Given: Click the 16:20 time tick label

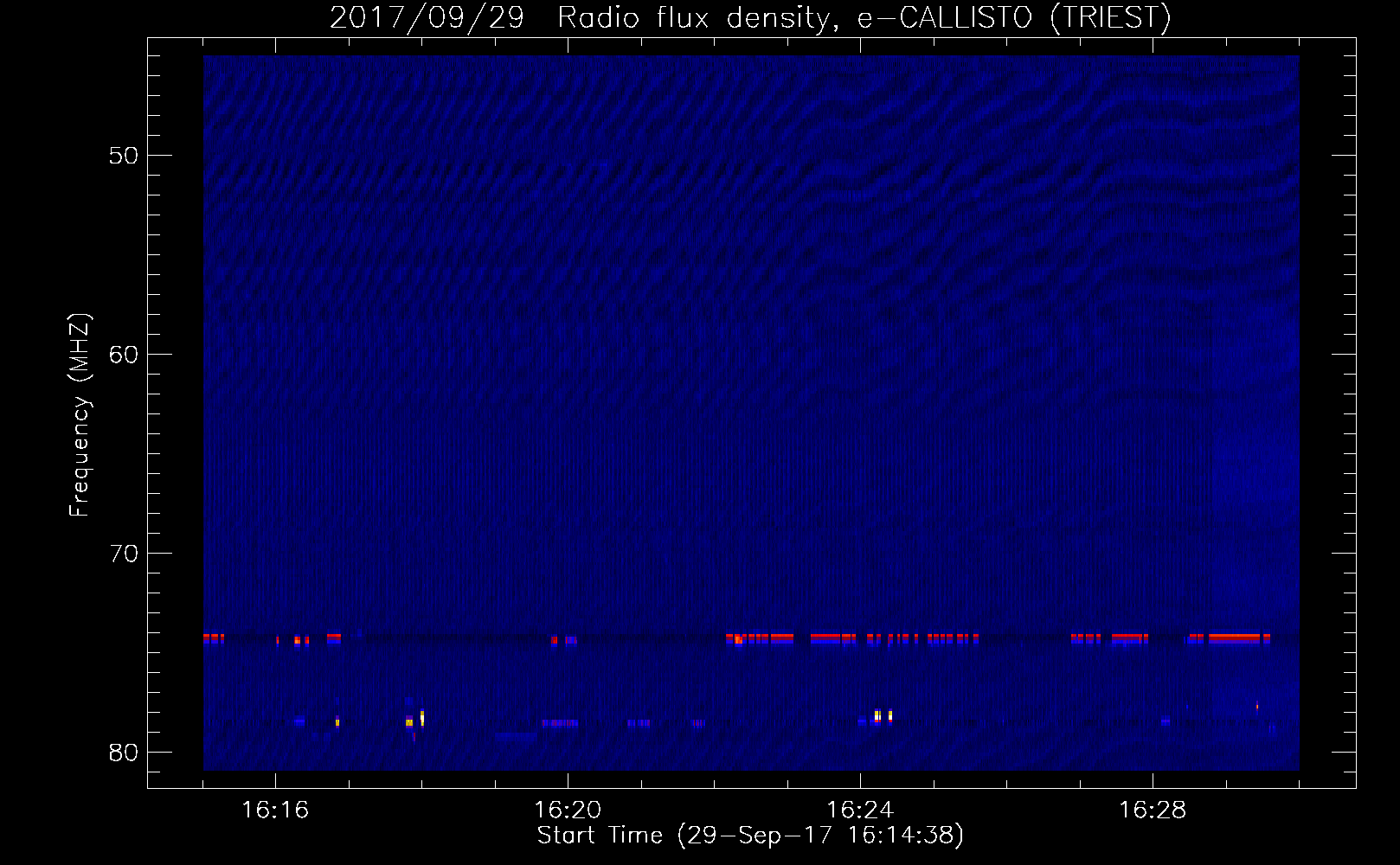Looking at the screenshot, I should [568, 810].
